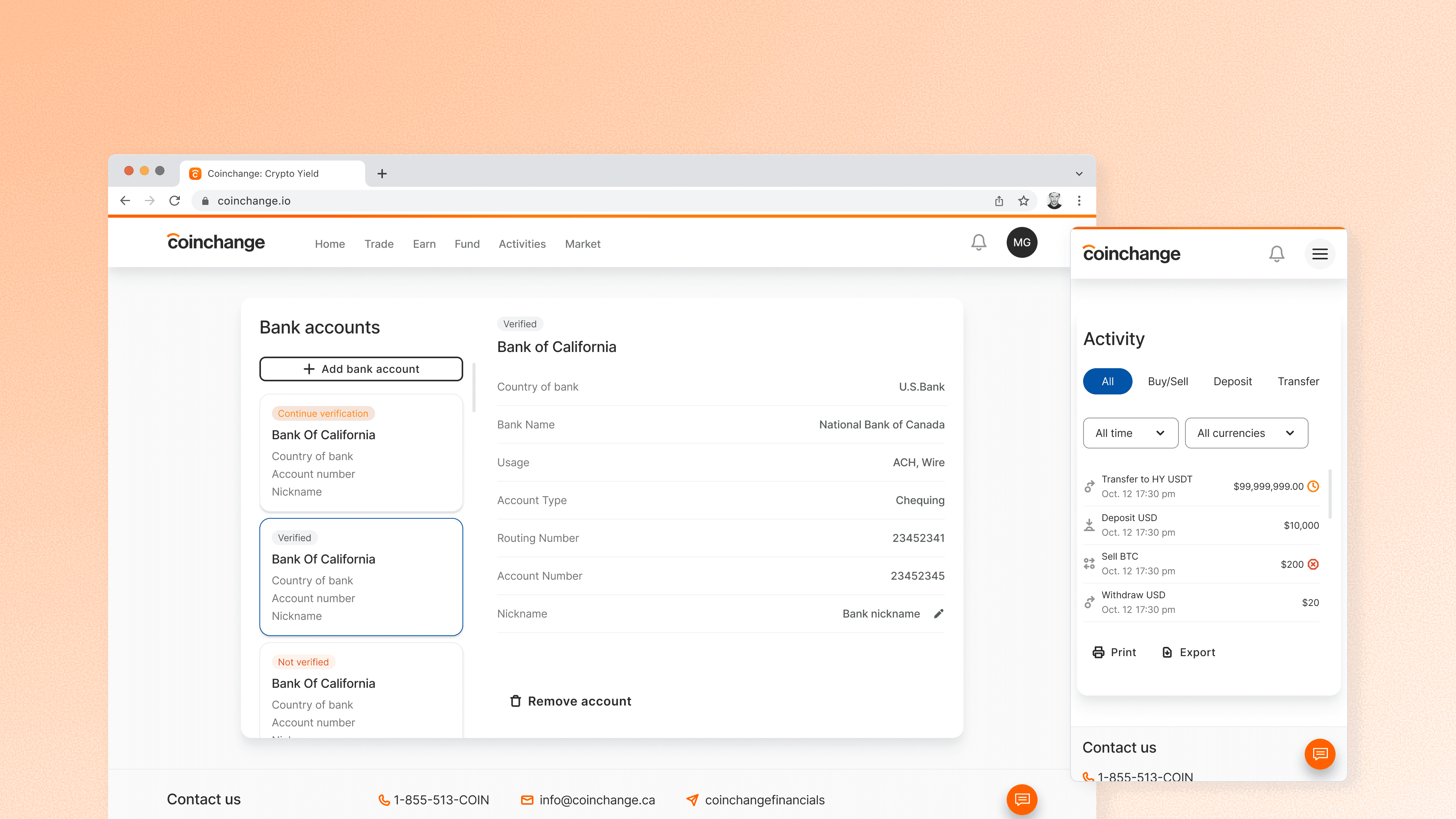Viewport: 1456px width, 819px height.
Task: Go to the Earn menu item
Action: [x=424, y=244]
